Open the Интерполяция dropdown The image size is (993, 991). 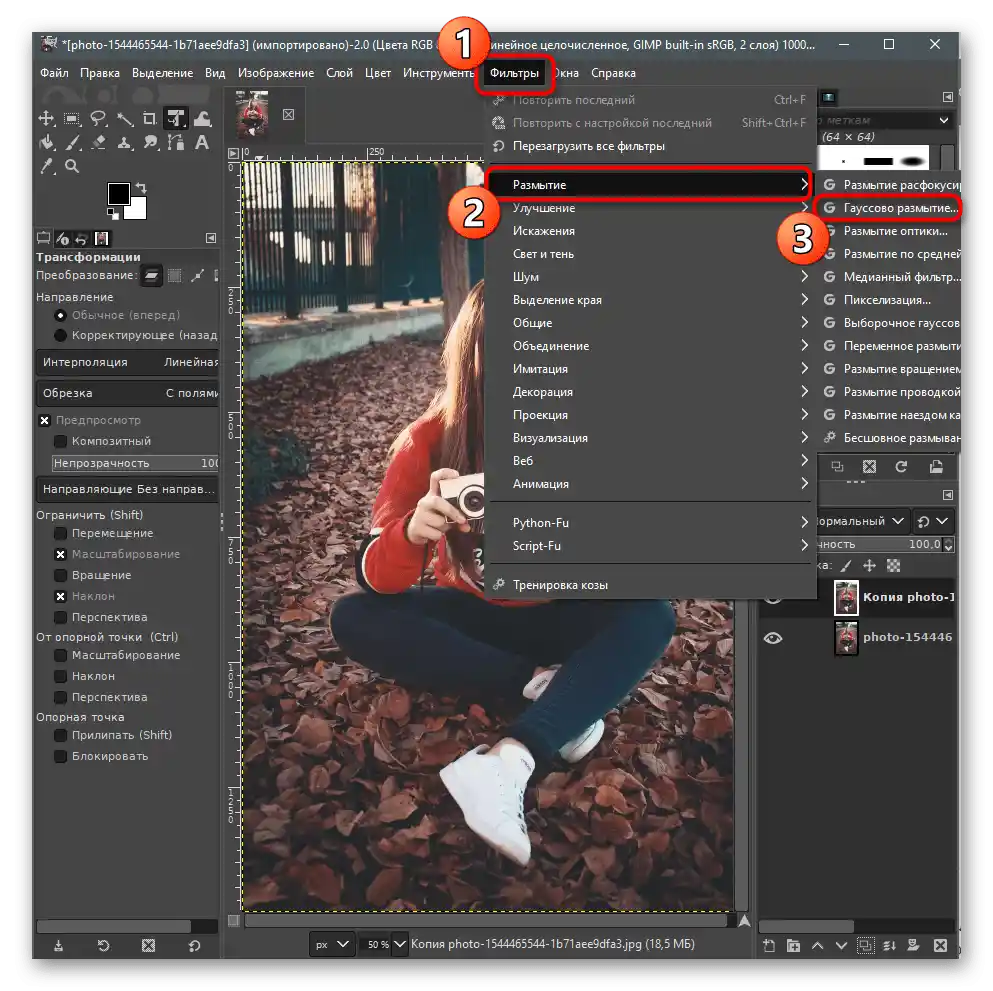click(x=127, y=362)
